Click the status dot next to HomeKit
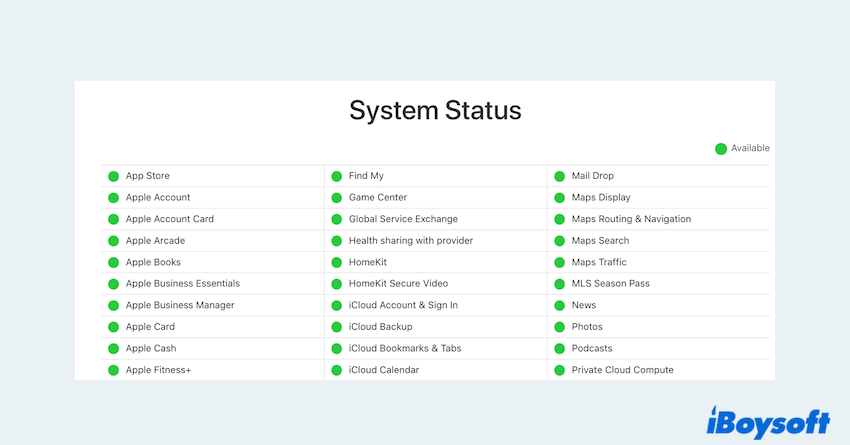Screen dimensions: 850x445 (337, 263)
